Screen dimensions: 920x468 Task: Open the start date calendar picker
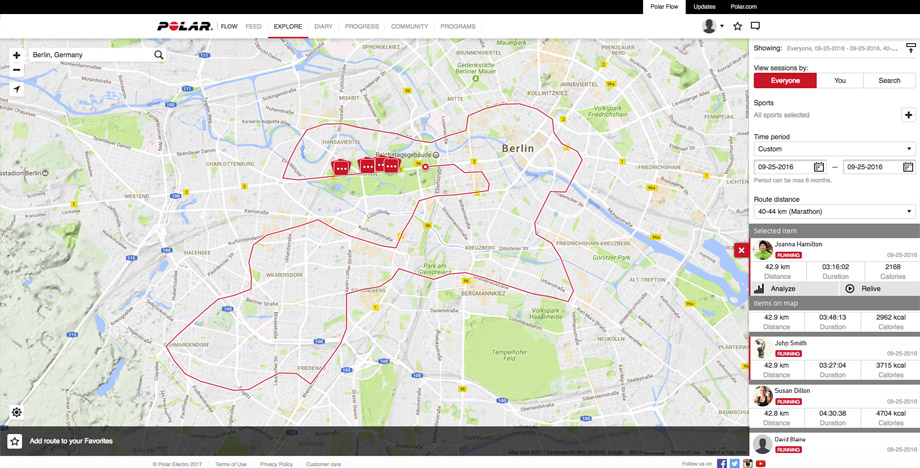819,167
